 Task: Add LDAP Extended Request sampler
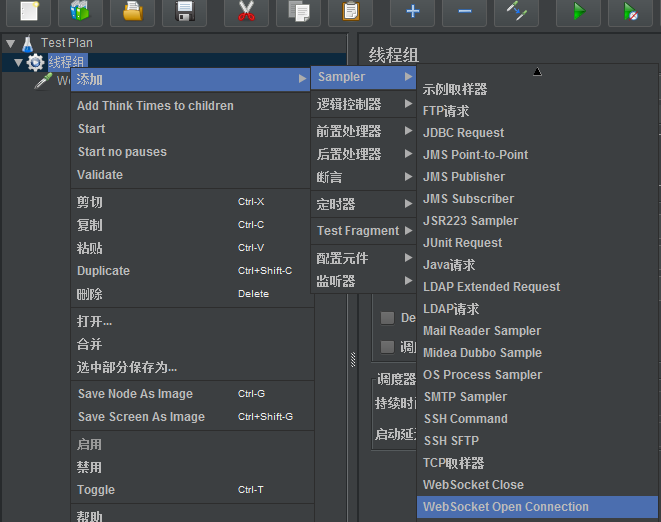[x=537, y=287]
